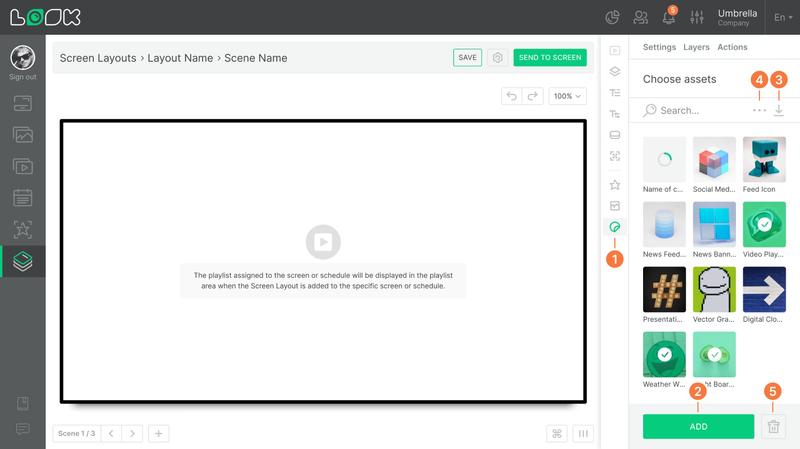Viewport: 800px width, 449px height.
Task: Select the Digital Clo... arrow asset
Action: coord(764,289)
